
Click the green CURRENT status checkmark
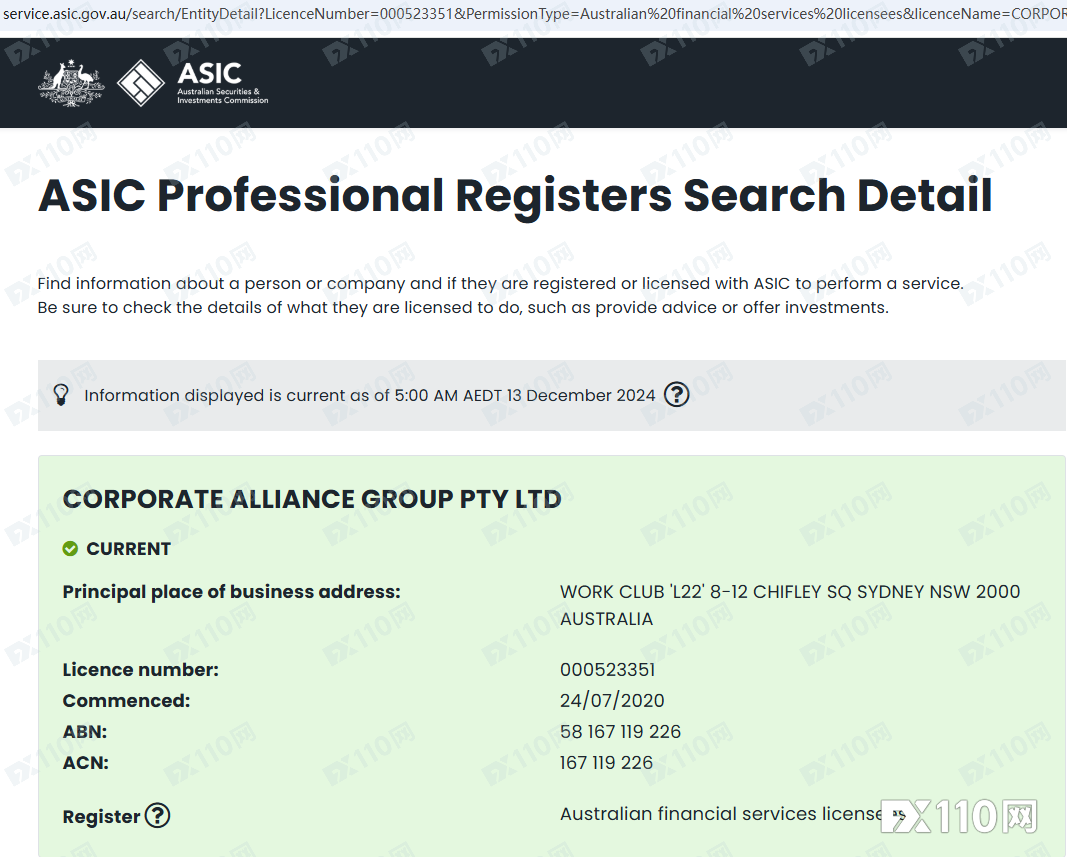pyautogui.click(x=70, y=549)
